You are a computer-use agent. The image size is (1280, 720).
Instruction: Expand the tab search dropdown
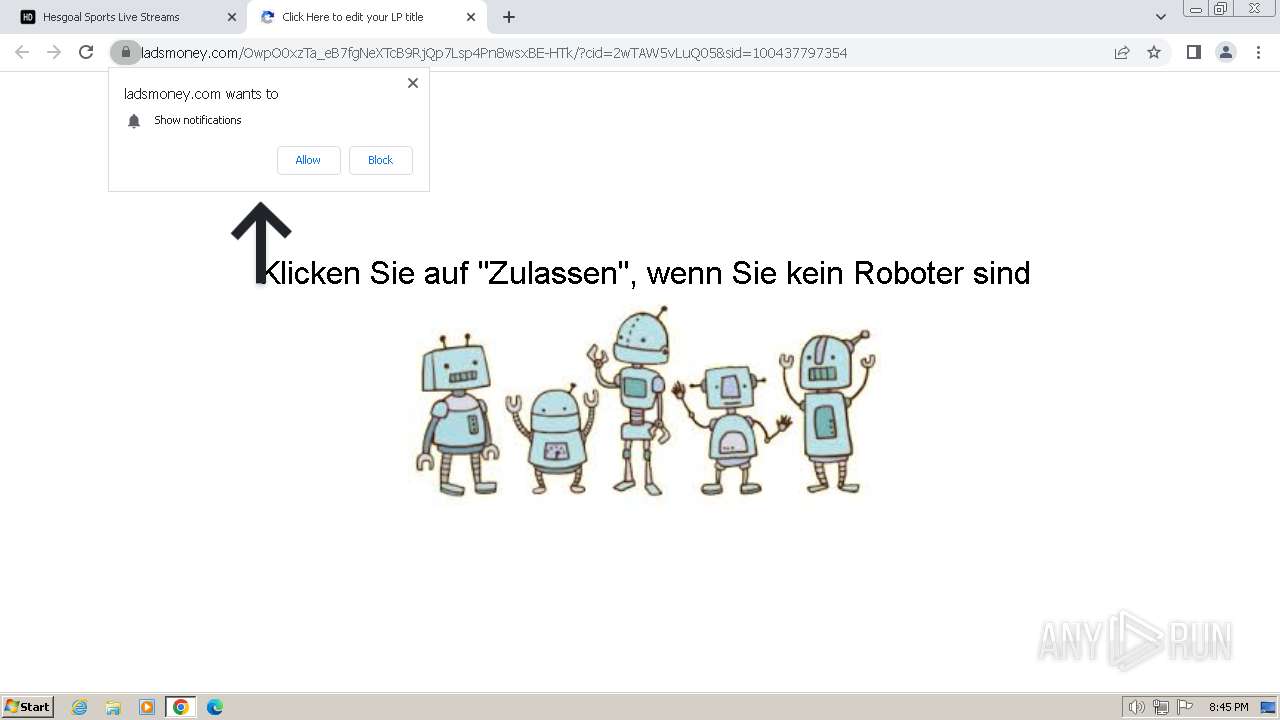tap(1160, 17)
